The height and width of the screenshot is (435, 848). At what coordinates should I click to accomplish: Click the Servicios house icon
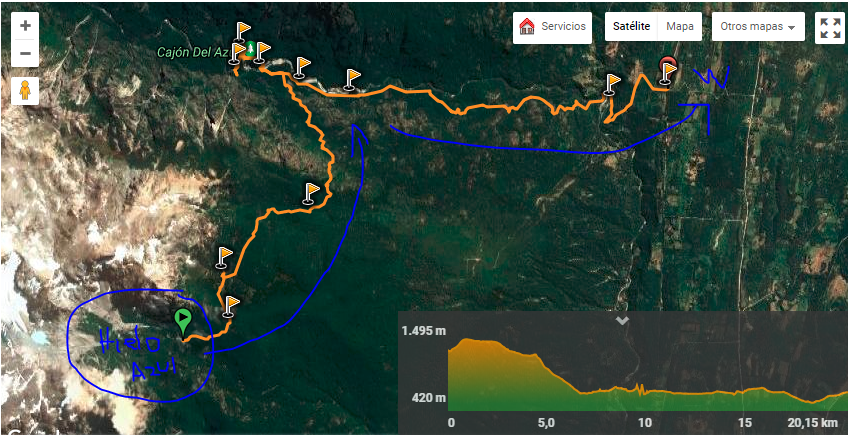tap(527, 27)
